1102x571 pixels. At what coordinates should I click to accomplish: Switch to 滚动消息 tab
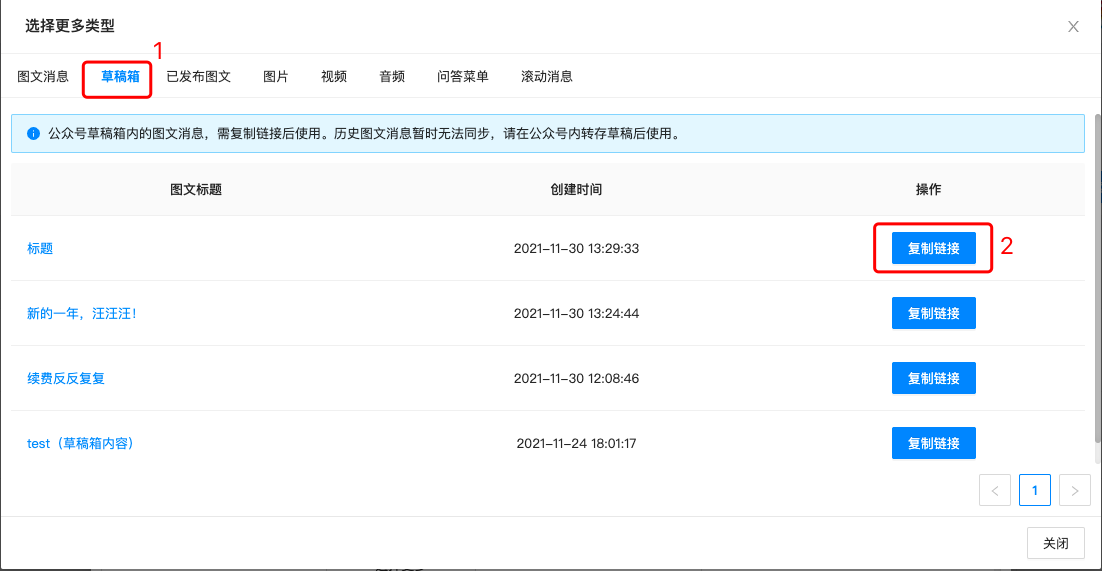point(547,76)
